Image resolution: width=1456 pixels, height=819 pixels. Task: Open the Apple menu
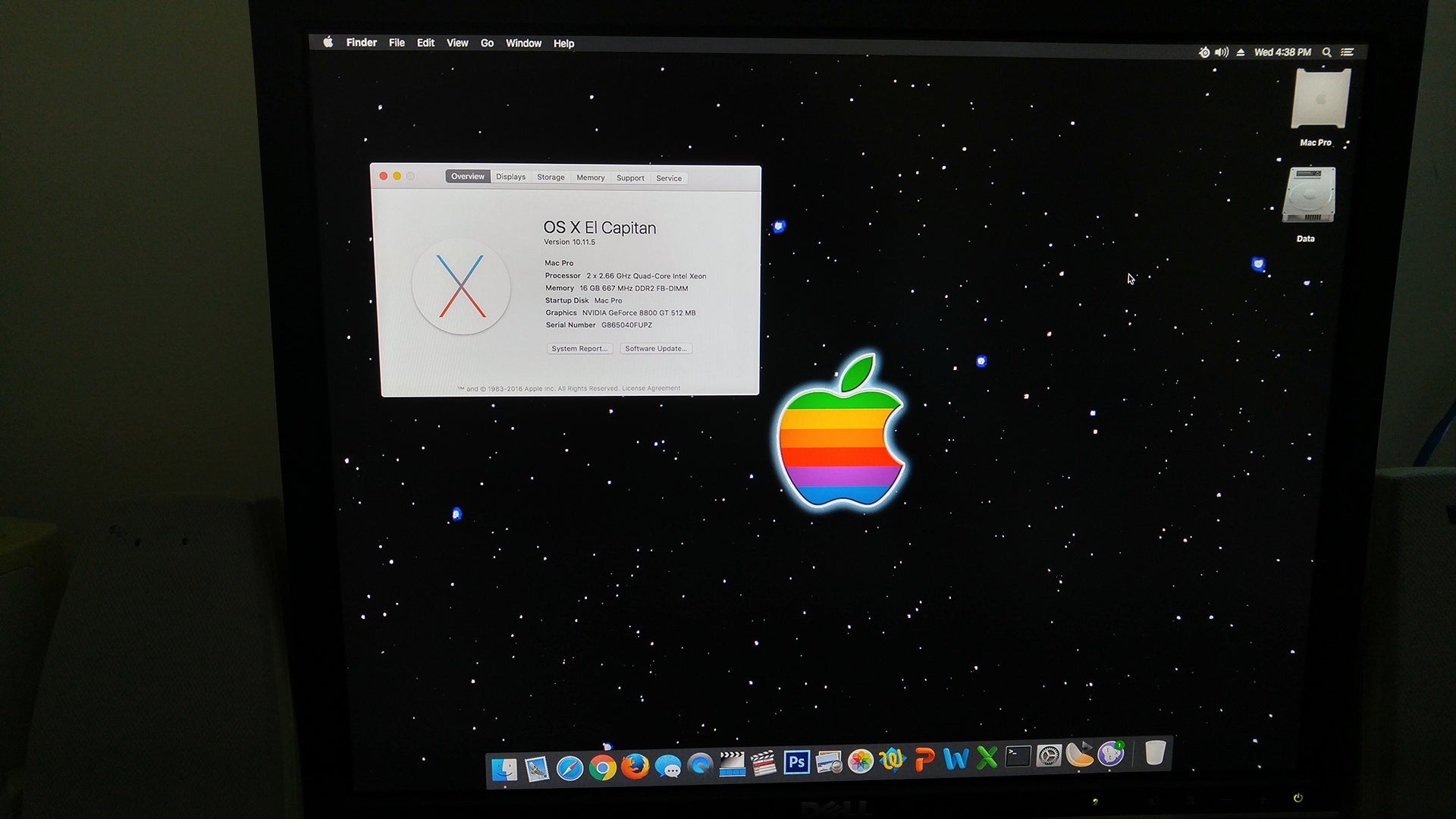point(328,42)
